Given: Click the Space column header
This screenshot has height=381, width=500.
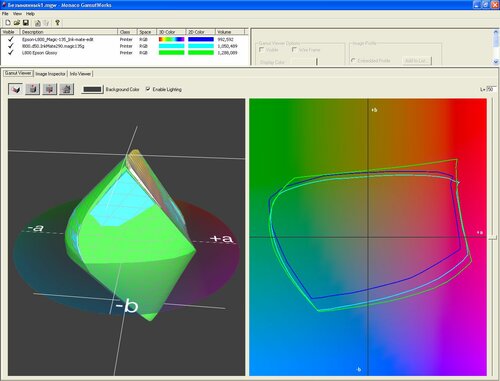Looking at the screenshot, I should tap(147, 32).
